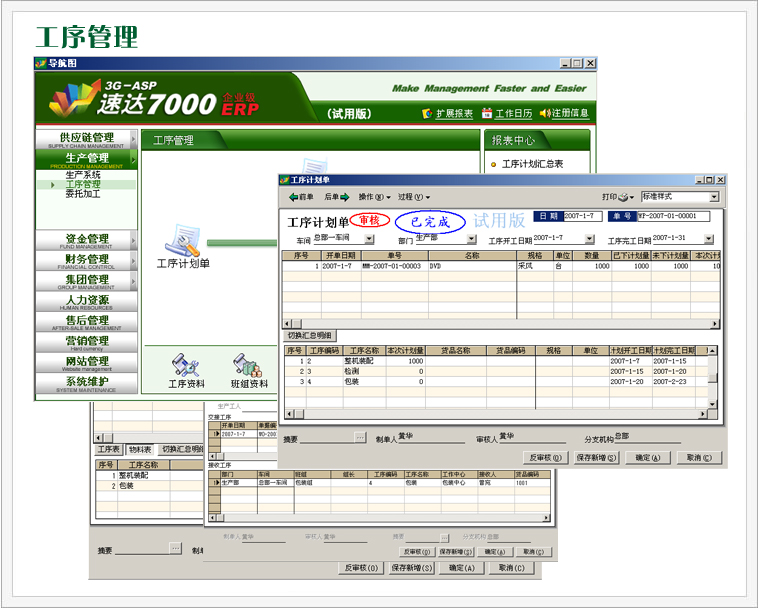Click the 摘要 input field in 工序计划单
Image resolution: width=758 pixels, height=608 pixels.
point(327,438)
